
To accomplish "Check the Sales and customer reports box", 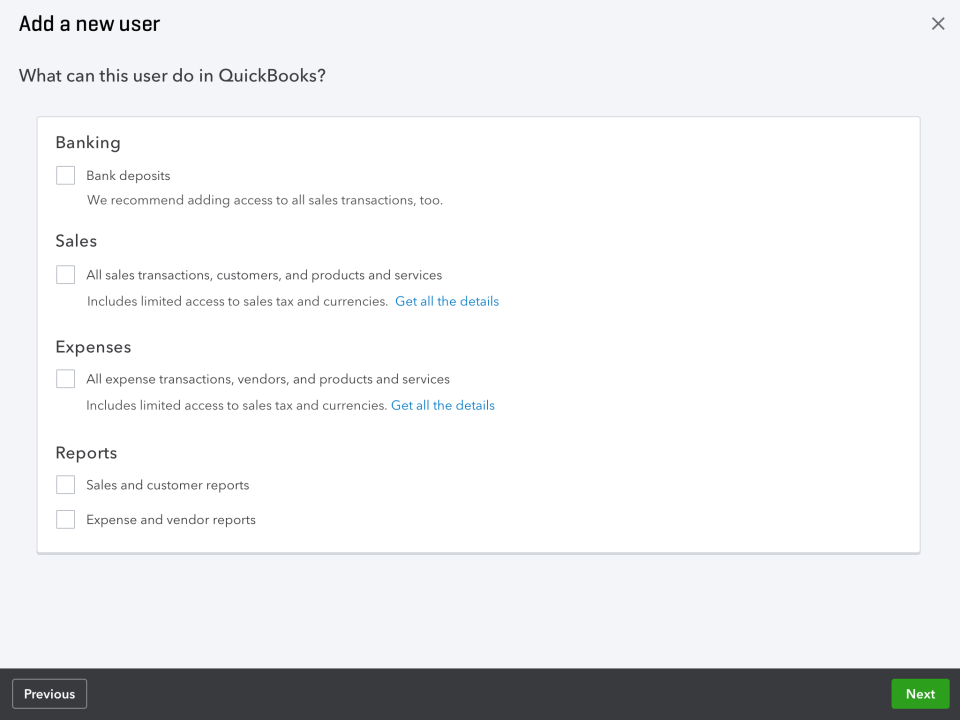I will coord(65,484).
